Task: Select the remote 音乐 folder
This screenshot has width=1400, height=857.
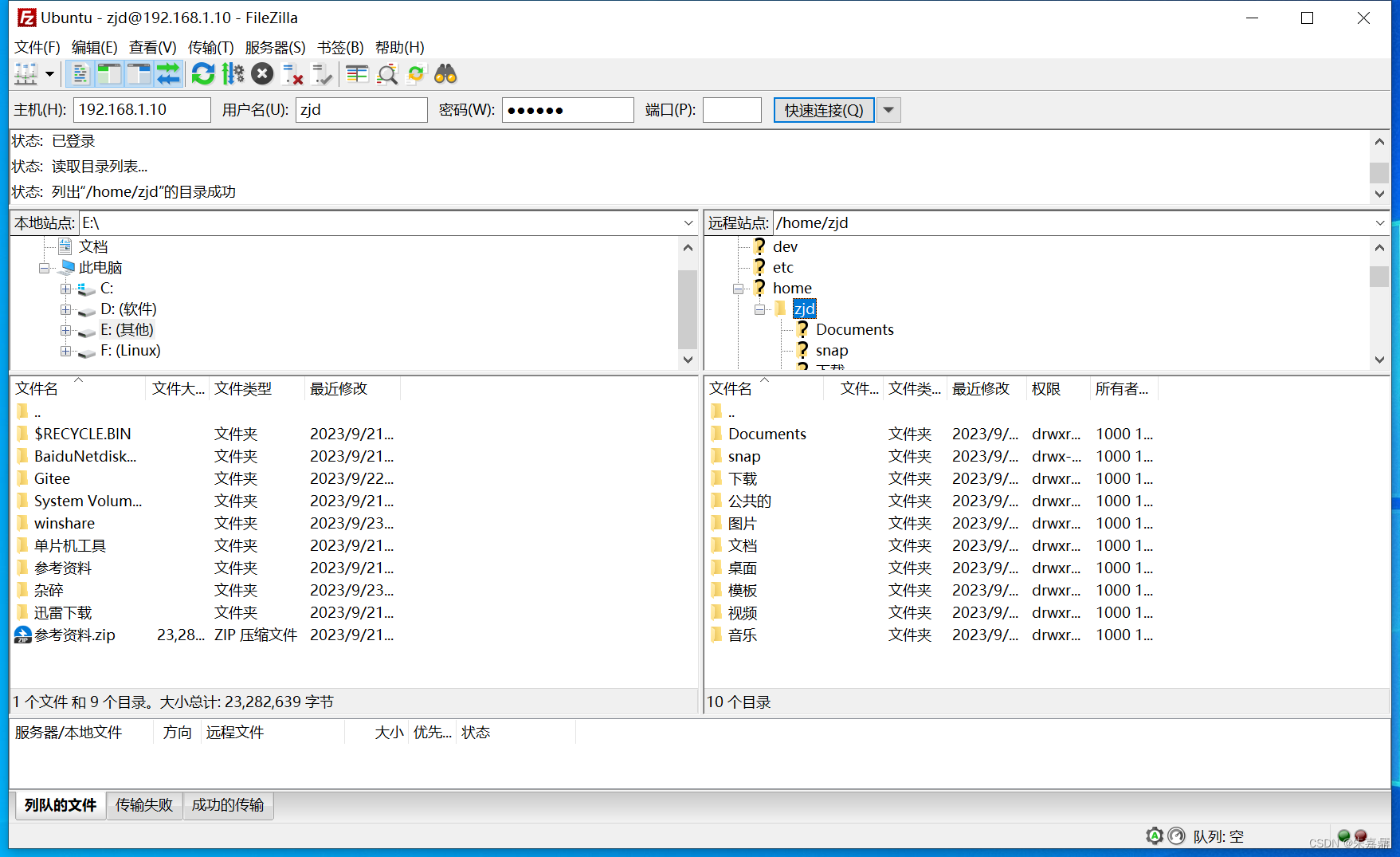Action: tap(743, 635)
